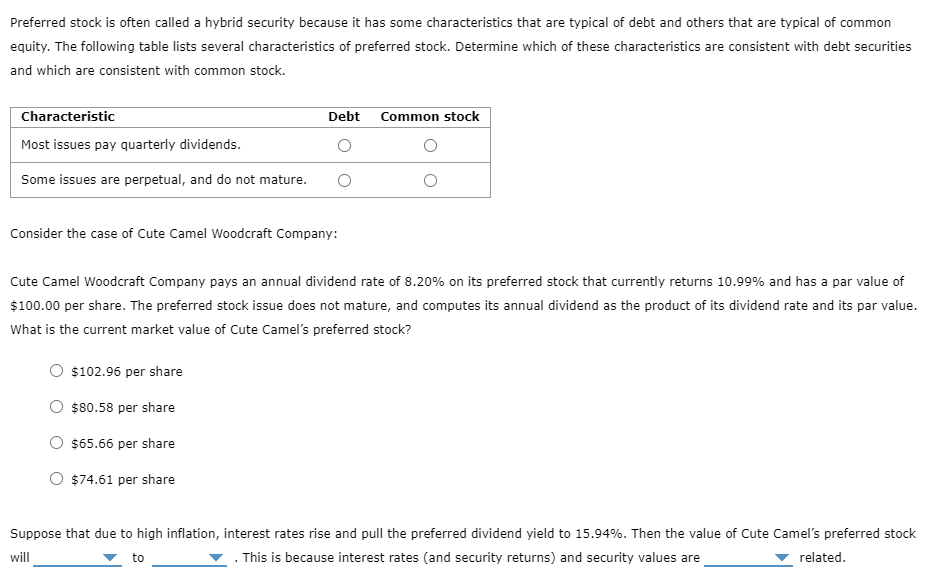This screenshot has width=934, height=581.
Task: Click the Debt column header
Action: click(344, 117)
